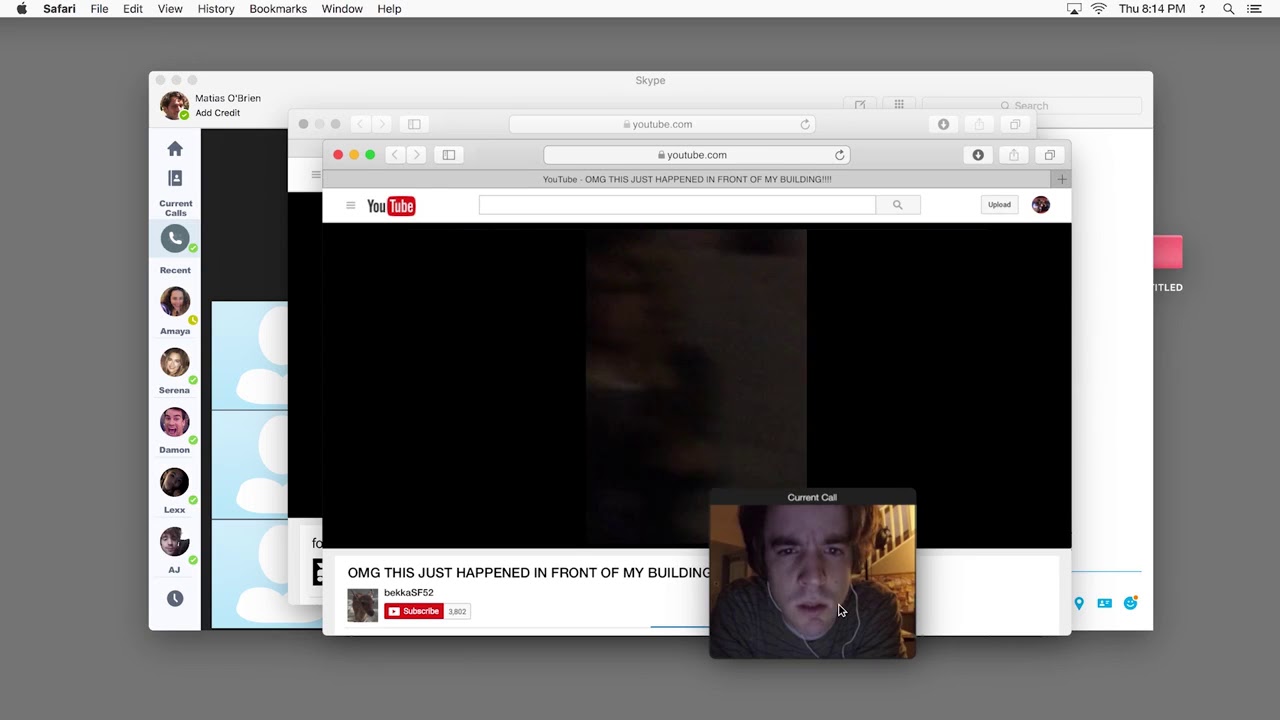Open the YouTube guide hamburger menu

(350, 205)
